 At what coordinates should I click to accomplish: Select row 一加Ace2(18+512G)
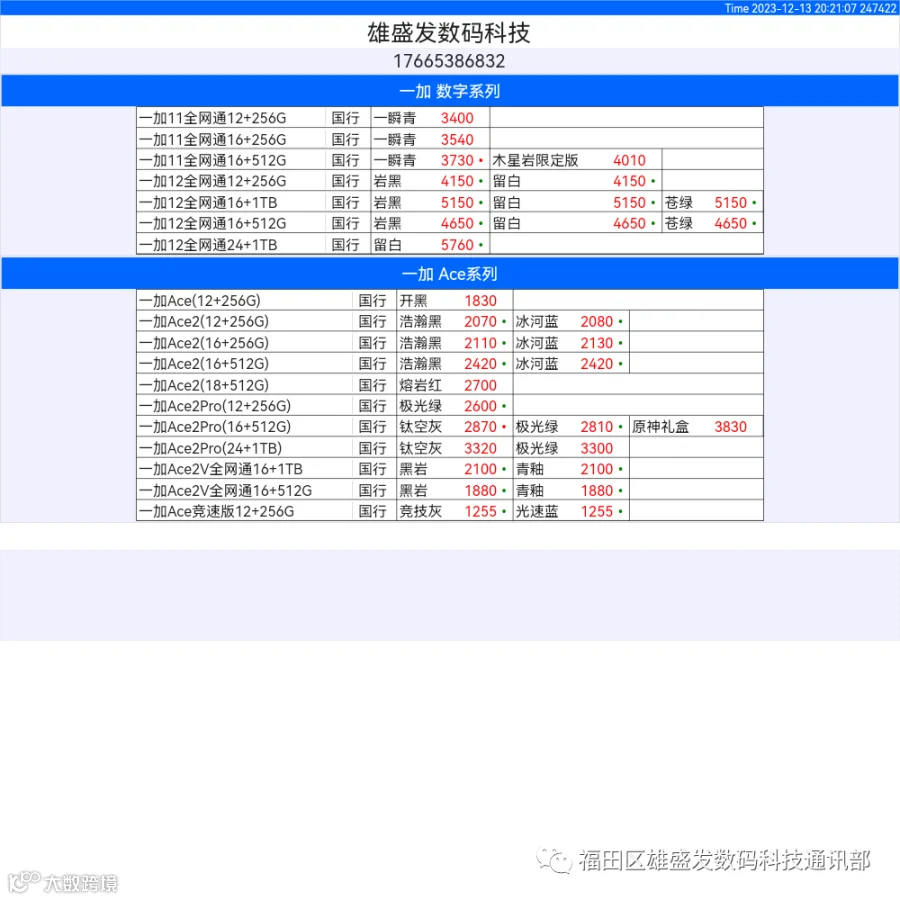[449, 385]
